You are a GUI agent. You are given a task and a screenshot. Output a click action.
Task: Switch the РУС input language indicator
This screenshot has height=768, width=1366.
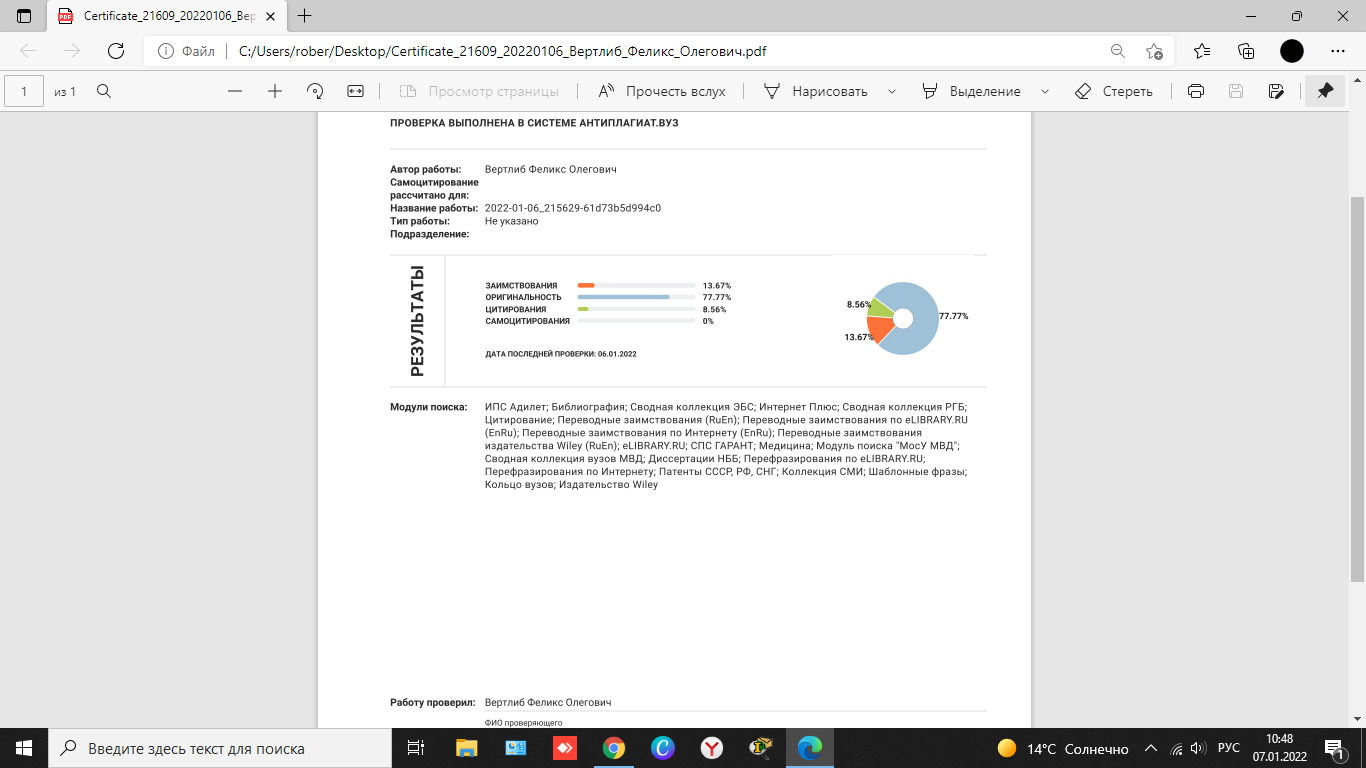[x=1229, y=748]
